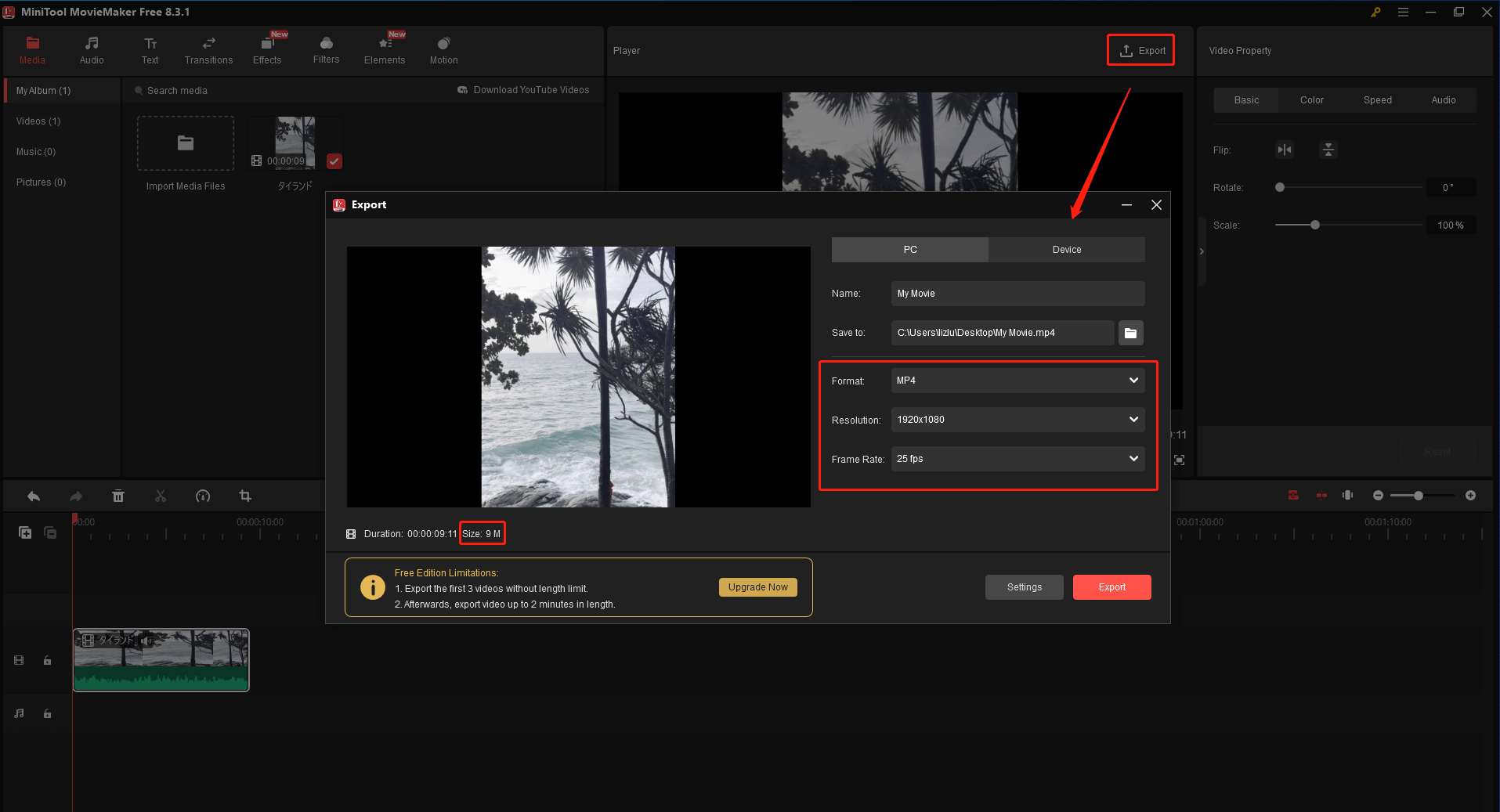Click the horizontal flip icon

click(1285, 150)
